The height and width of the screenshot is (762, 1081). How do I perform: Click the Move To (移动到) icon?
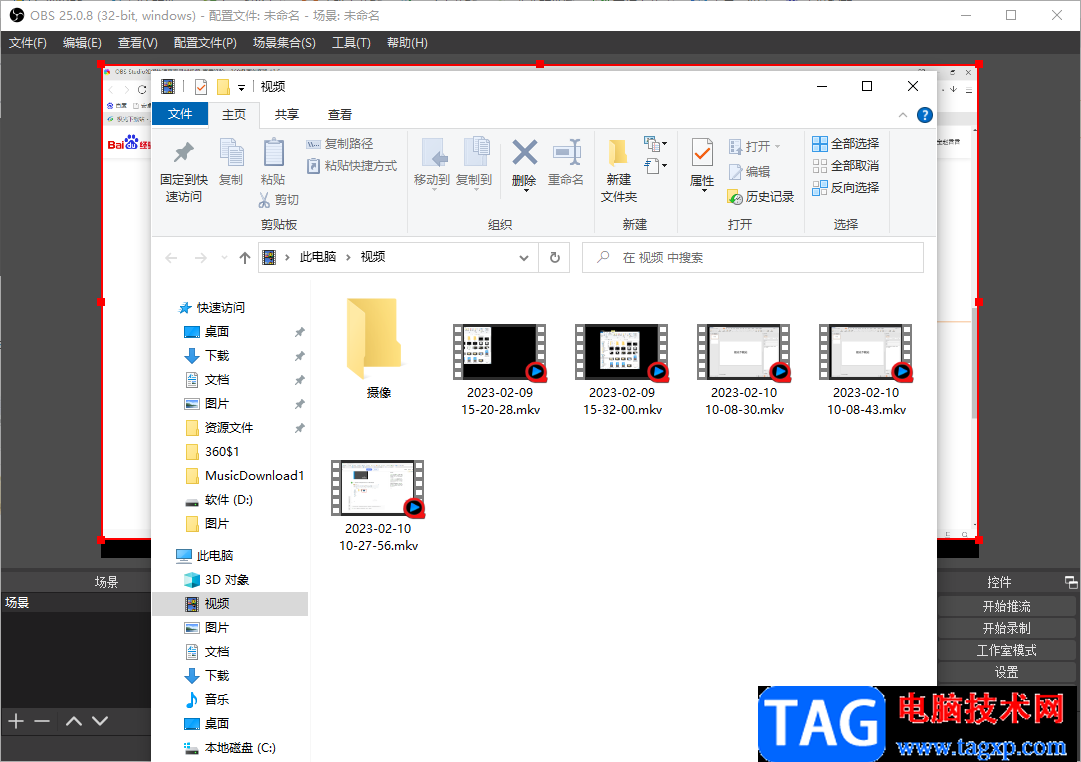tap(433, 153)
